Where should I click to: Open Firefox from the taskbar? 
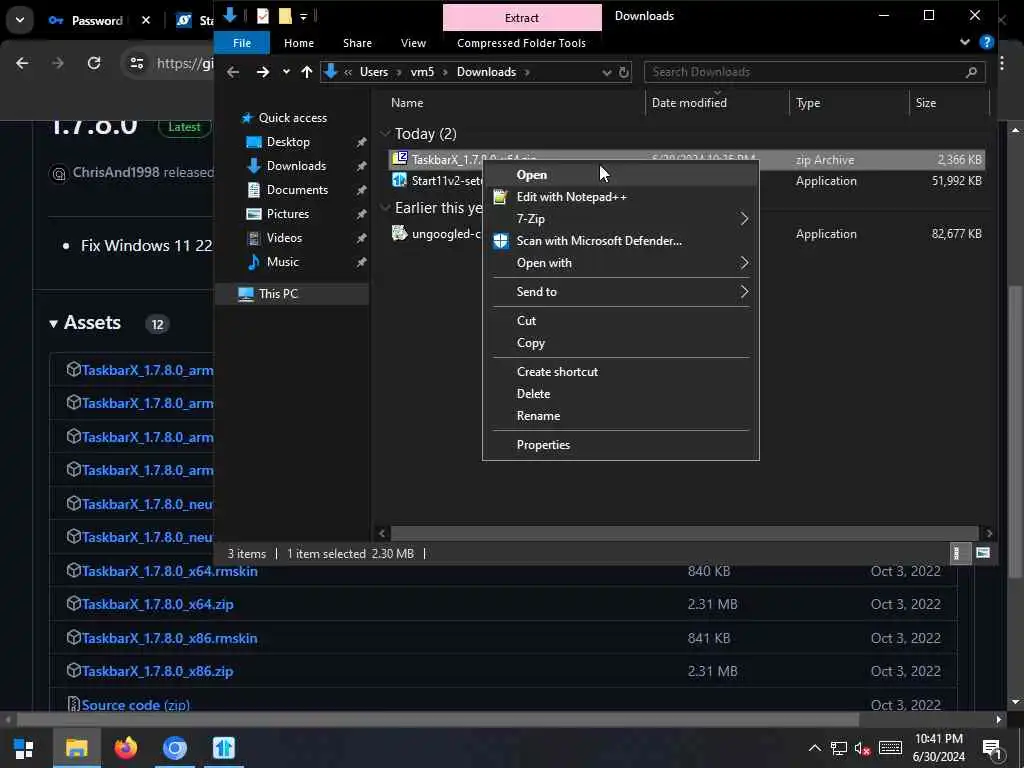[125, 748]
